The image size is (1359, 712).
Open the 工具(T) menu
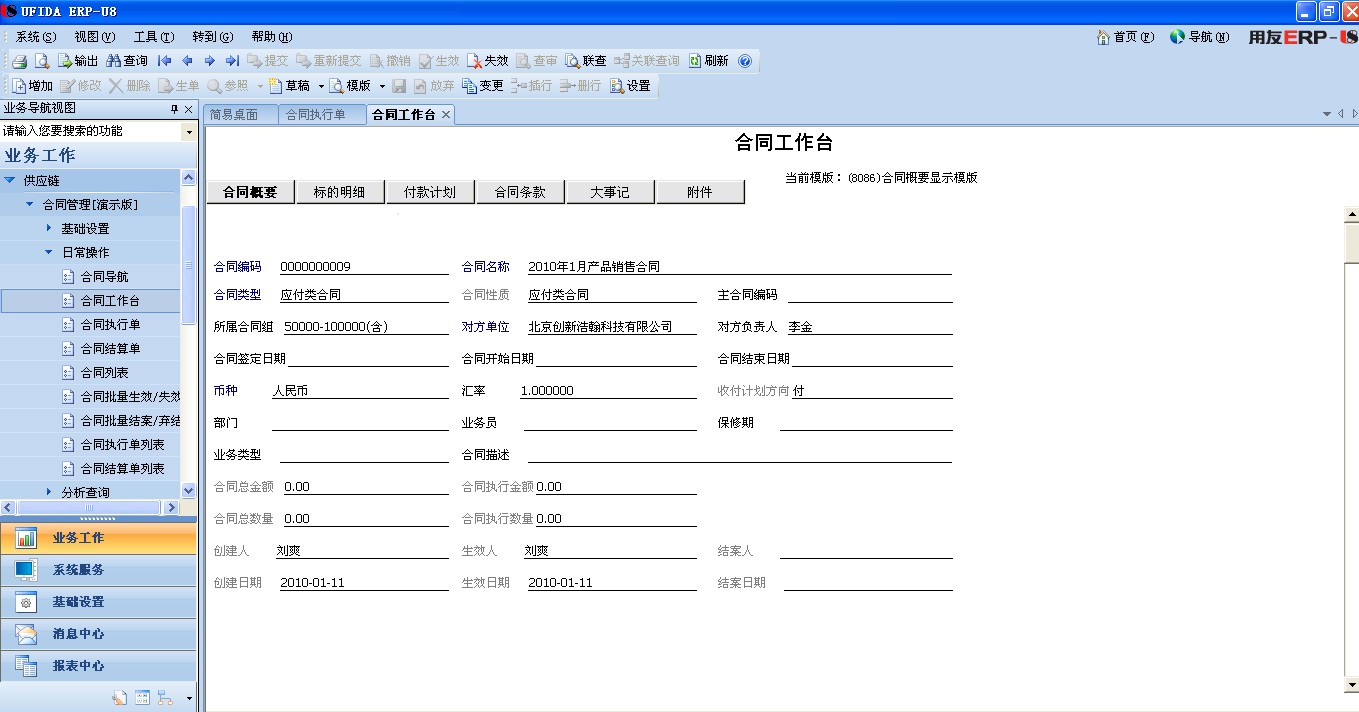click(x=154, y=37)
